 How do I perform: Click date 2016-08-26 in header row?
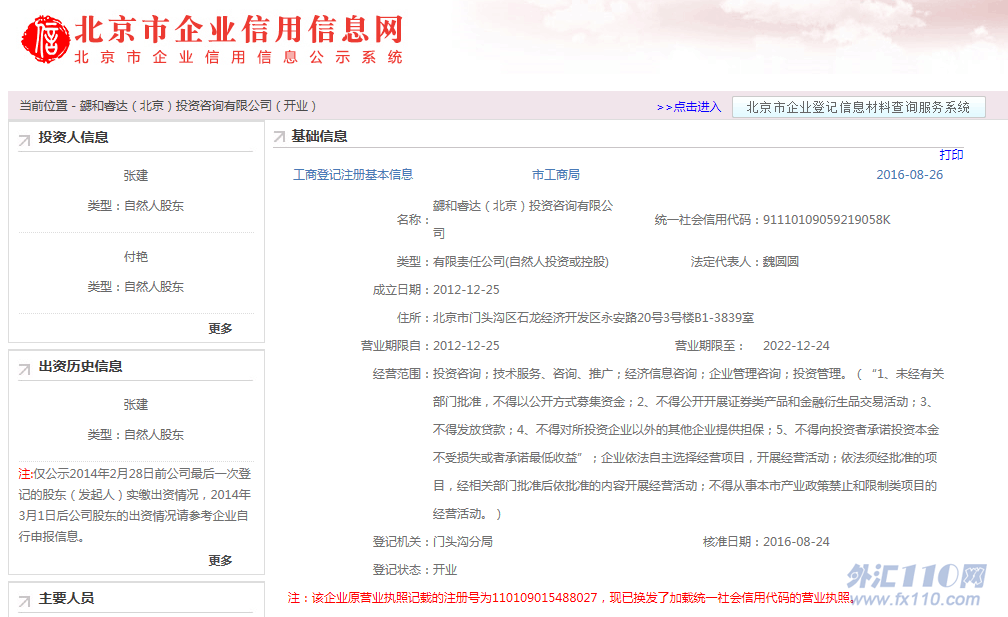coord(910,175)
